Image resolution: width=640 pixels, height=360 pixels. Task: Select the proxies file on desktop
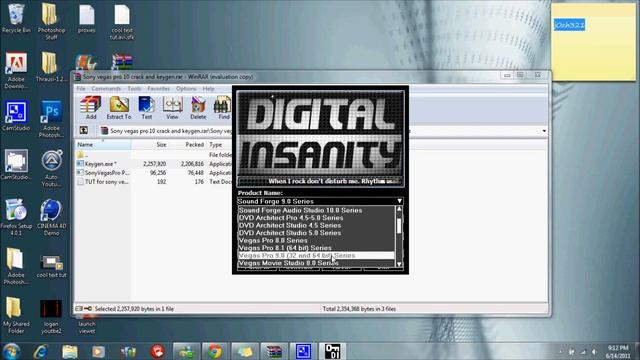click(87, 19)
